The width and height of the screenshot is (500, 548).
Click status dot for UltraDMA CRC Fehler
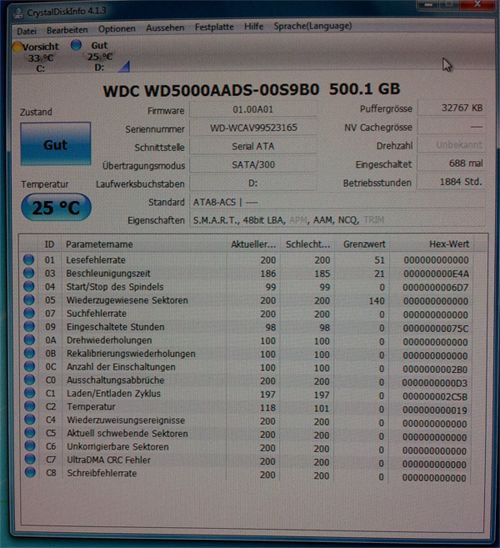(30, 459)
